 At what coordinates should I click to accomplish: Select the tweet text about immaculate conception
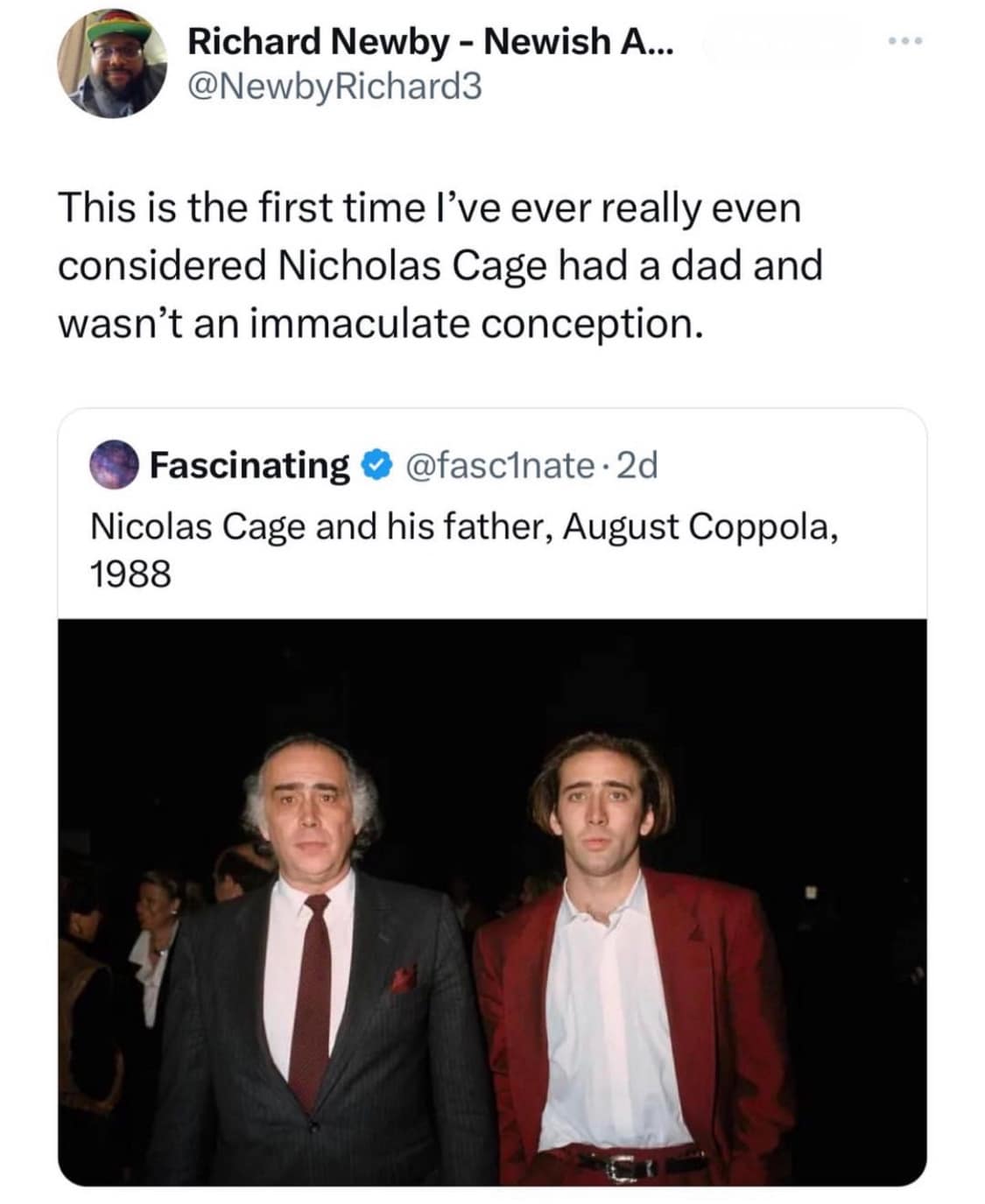click(442, 264)
